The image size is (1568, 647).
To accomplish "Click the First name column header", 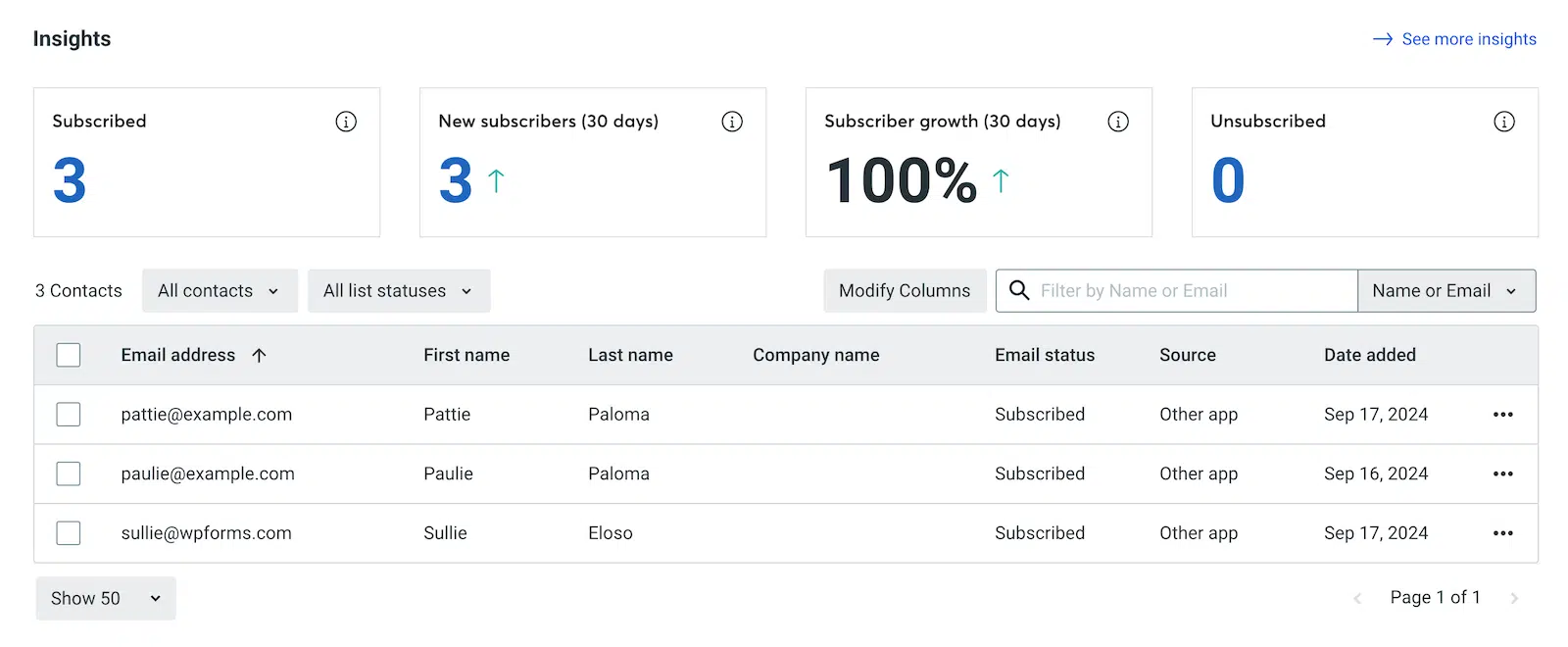I will click(x=466, y=355).
